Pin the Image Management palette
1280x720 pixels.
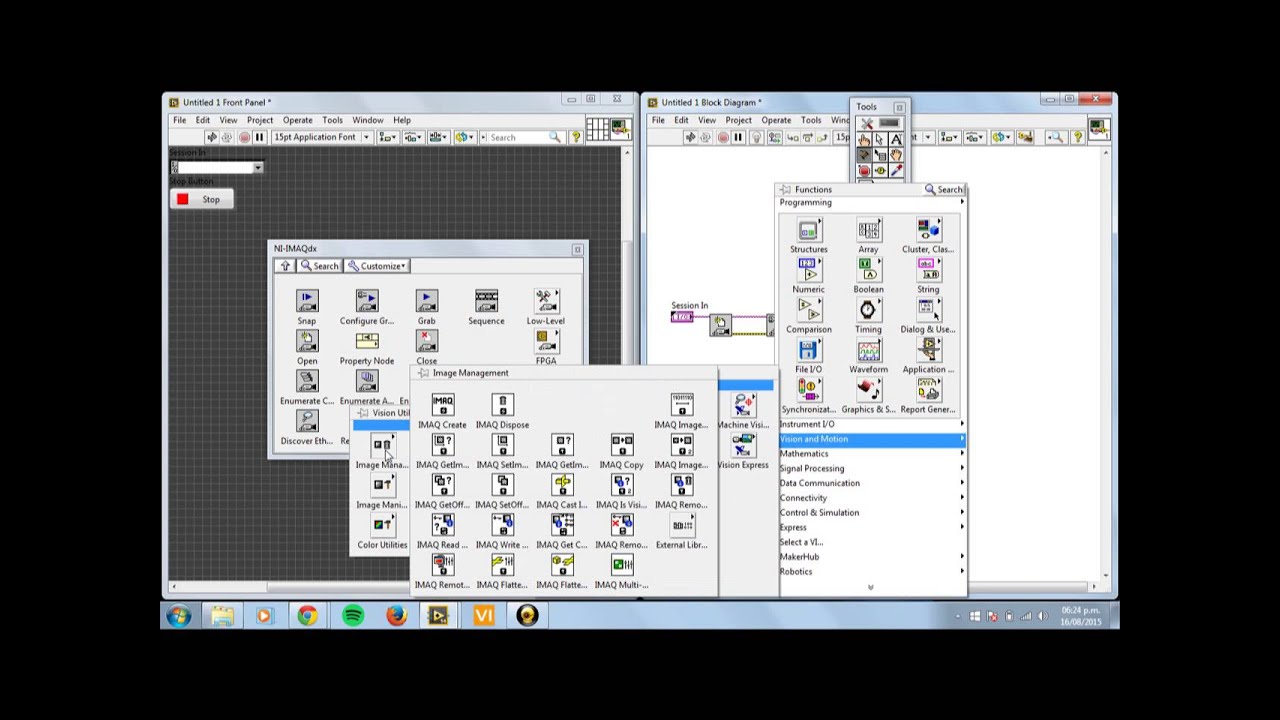pos(423,373)
